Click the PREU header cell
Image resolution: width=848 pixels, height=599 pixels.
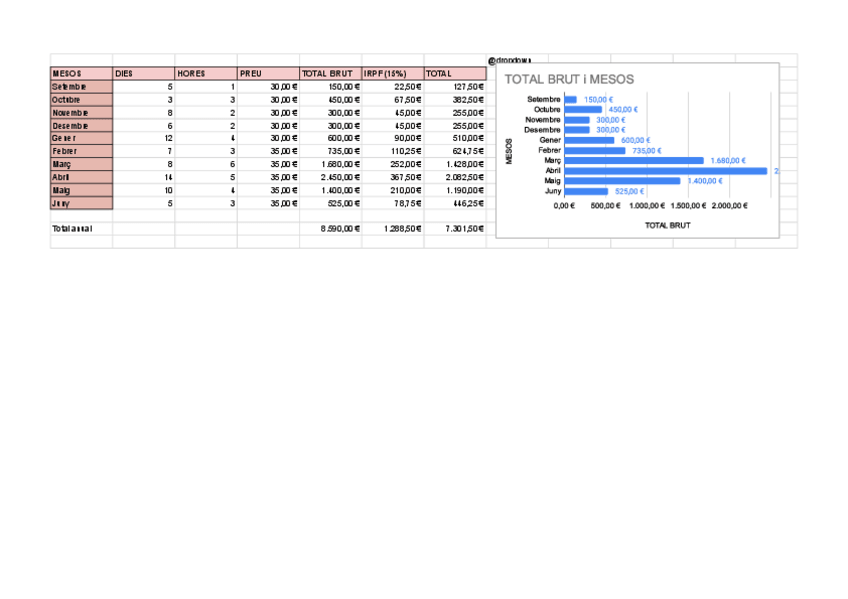coord(267,73)
